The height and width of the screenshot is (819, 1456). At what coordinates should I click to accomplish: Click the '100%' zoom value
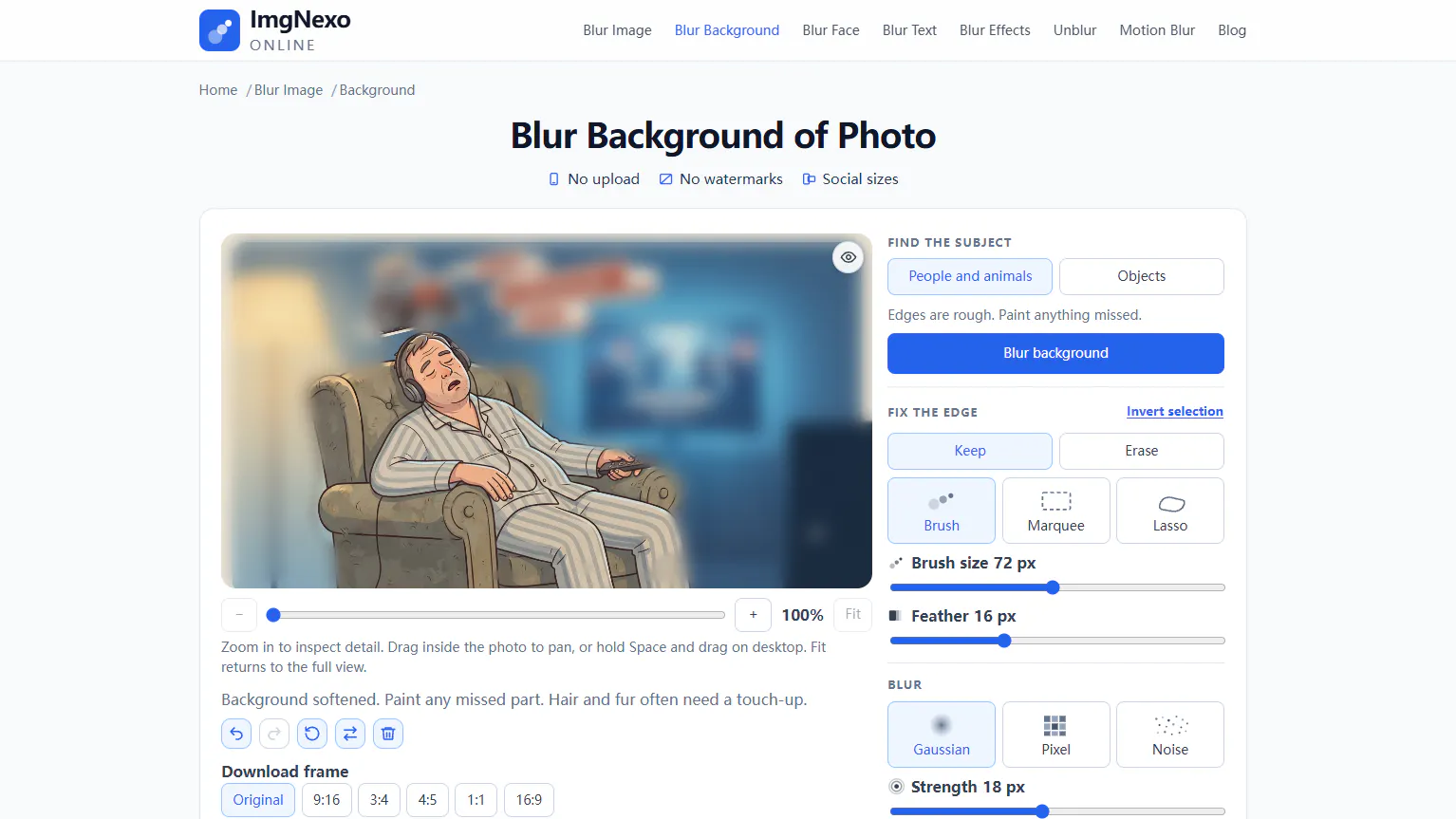(802, 615)
